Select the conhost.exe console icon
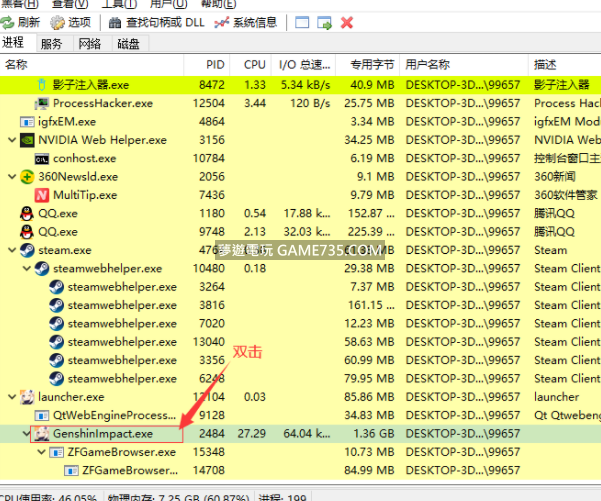The image size is (601, 501). 42,158
